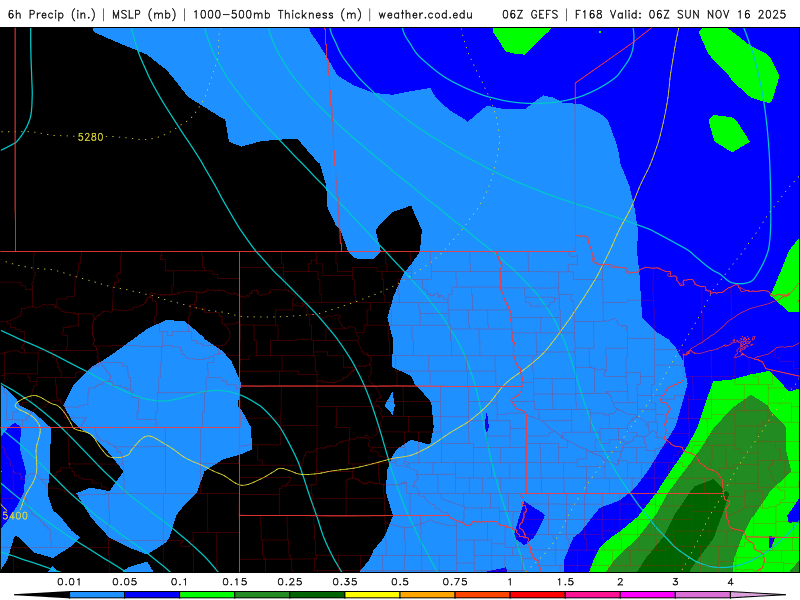Click the '5400' thickness contour label
The image size is (800, 600).
(x=15, y=516)
